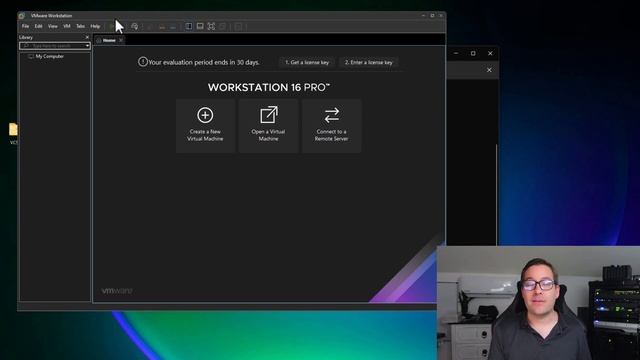
Task: Open the Tabs menu
Action: (80, 26)
